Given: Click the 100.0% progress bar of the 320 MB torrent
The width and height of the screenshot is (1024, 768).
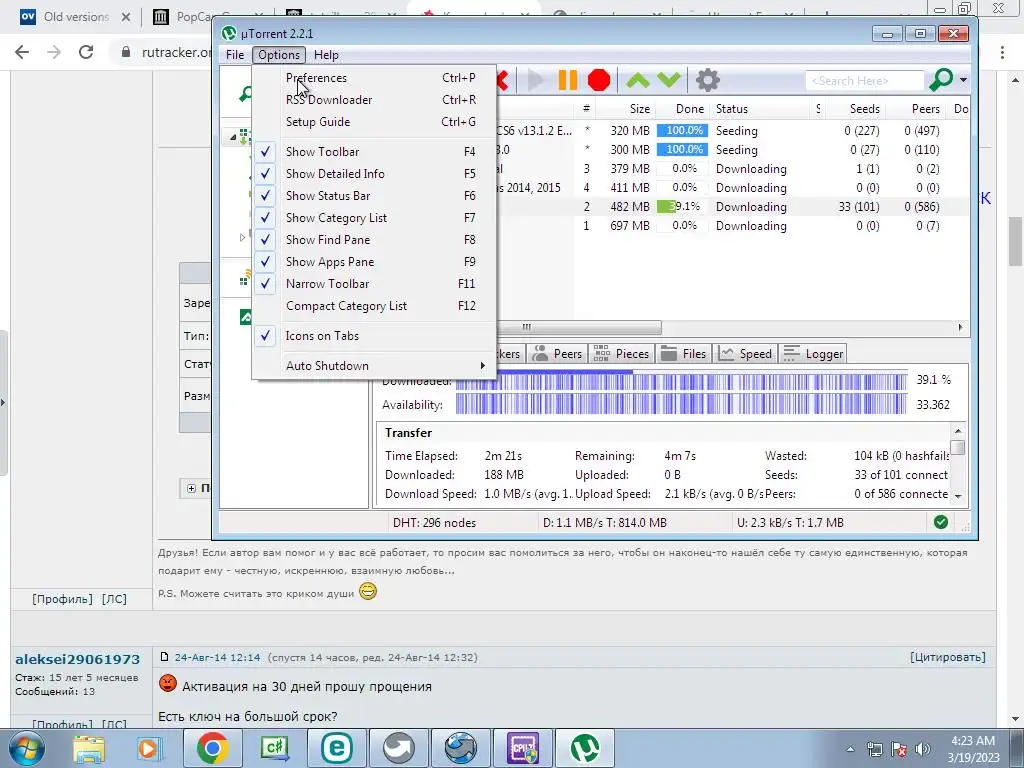Looking at the screenshot, I should coord(682,131).
